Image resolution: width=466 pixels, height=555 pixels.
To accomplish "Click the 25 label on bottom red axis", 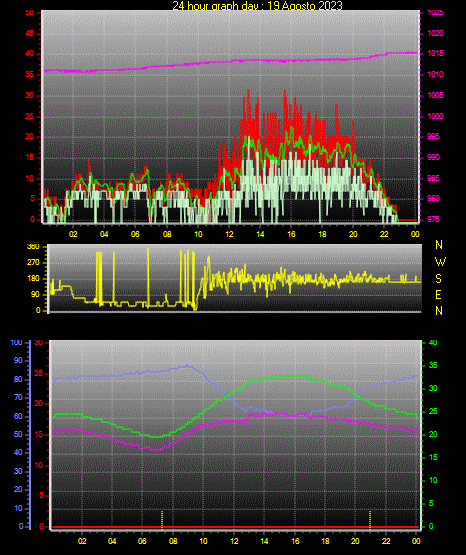I will (x=39, y=373).
